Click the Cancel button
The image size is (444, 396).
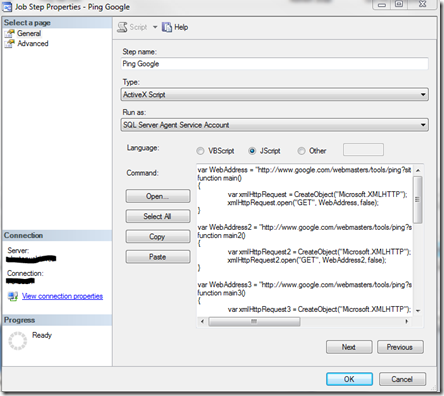click(x=402, y=379)
